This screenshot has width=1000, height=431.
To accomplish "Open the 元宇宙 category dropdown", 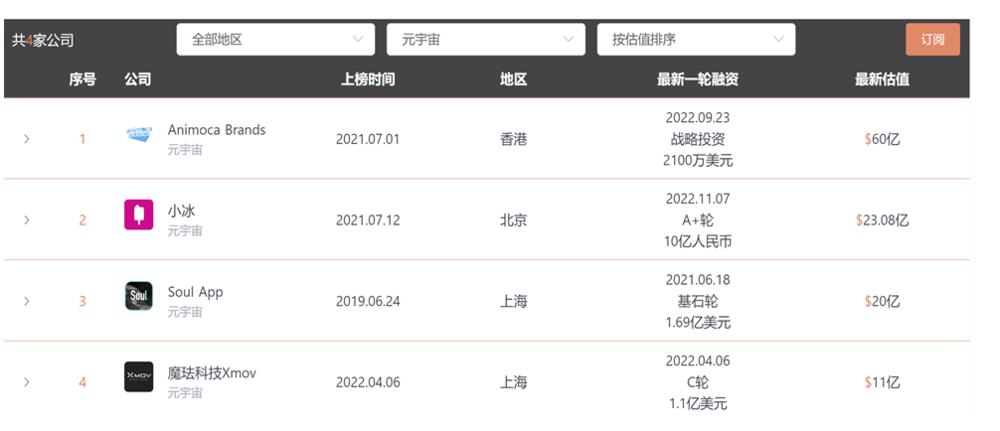I will pos(485,40).
